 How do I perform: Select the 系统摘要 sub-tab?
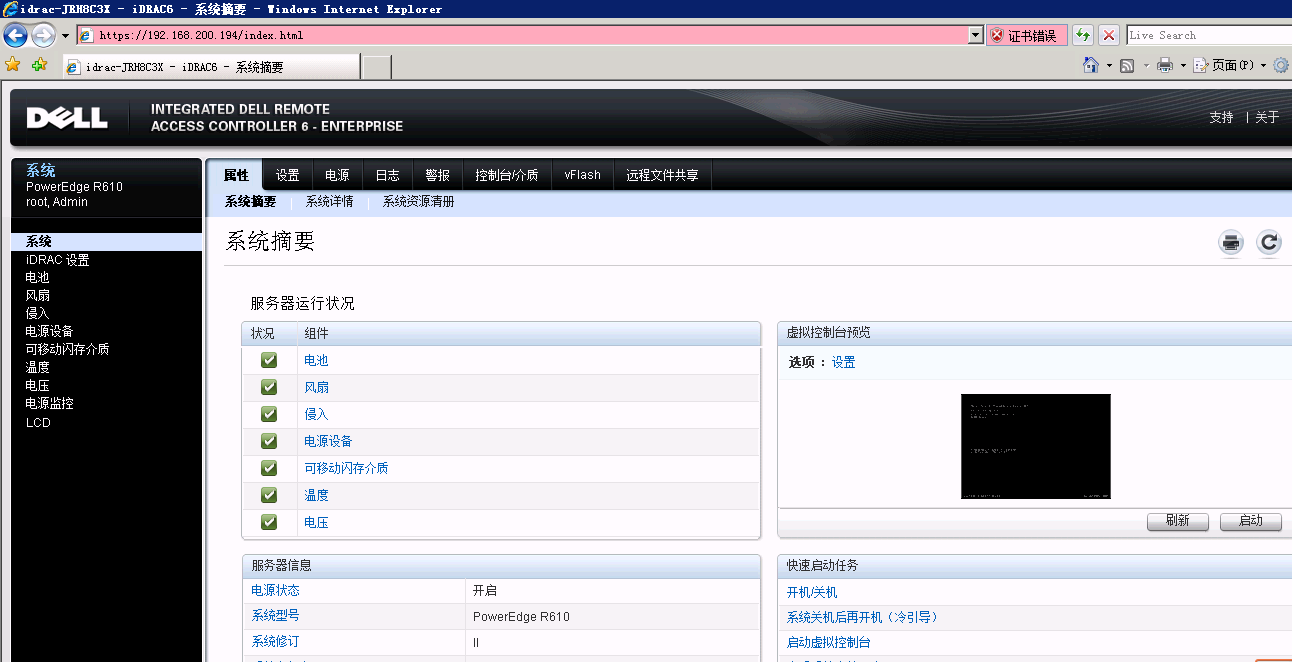pos(250,202)
